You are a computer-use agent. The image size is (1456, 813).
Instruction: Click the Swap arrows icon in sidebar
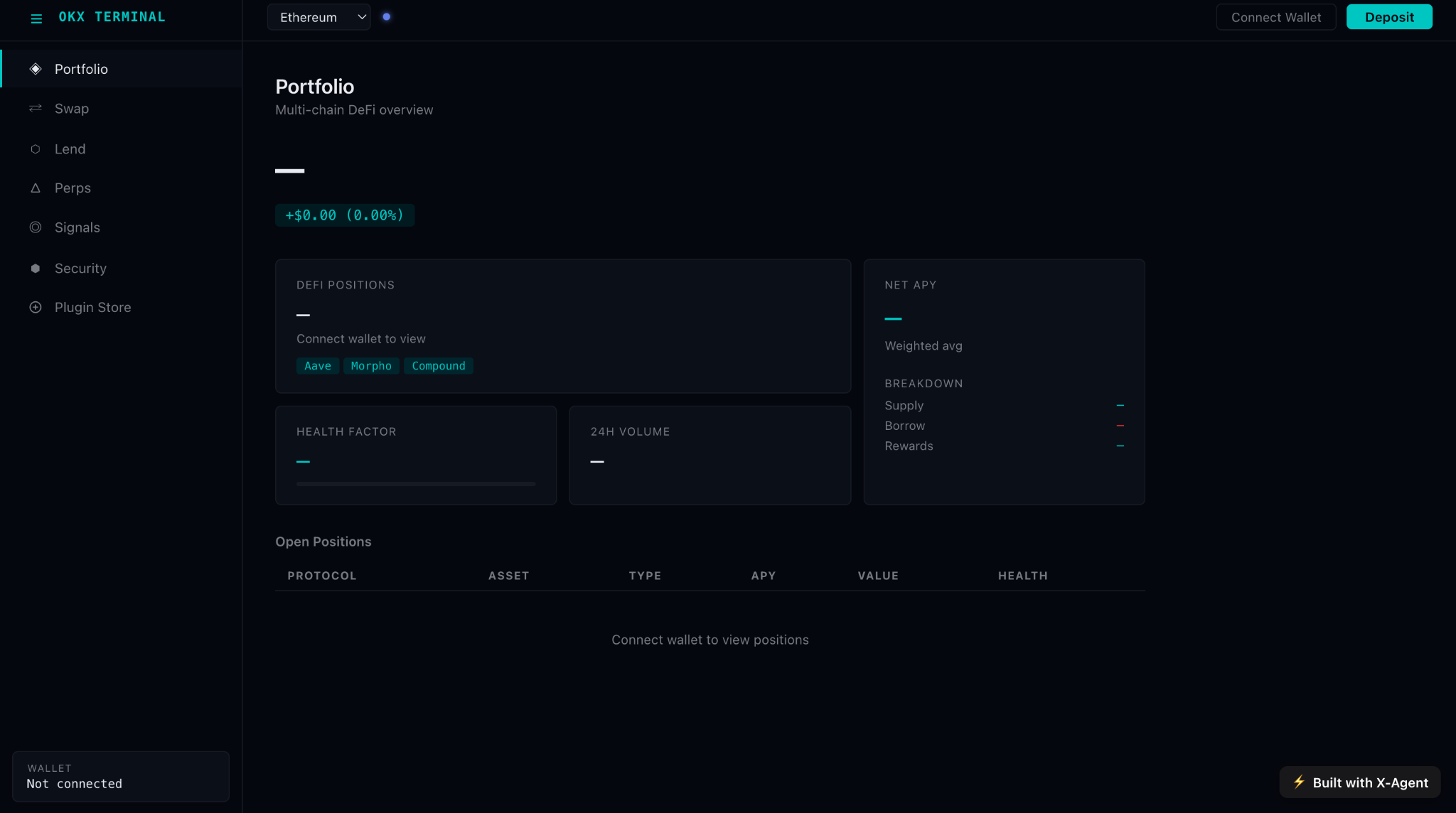coord(36,108)
